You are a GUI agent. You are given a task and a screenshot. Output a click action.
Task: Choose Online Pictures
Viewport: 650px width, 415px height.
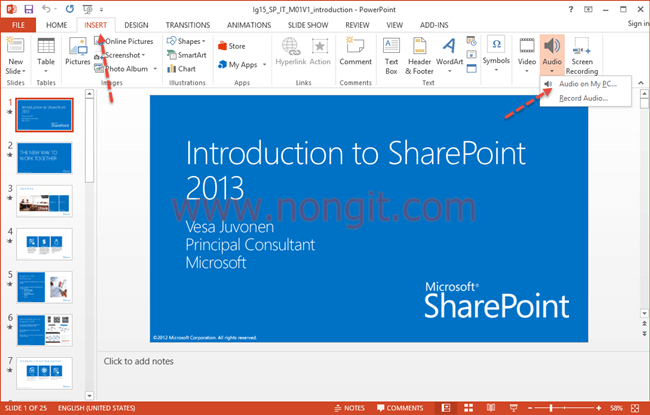124,41
